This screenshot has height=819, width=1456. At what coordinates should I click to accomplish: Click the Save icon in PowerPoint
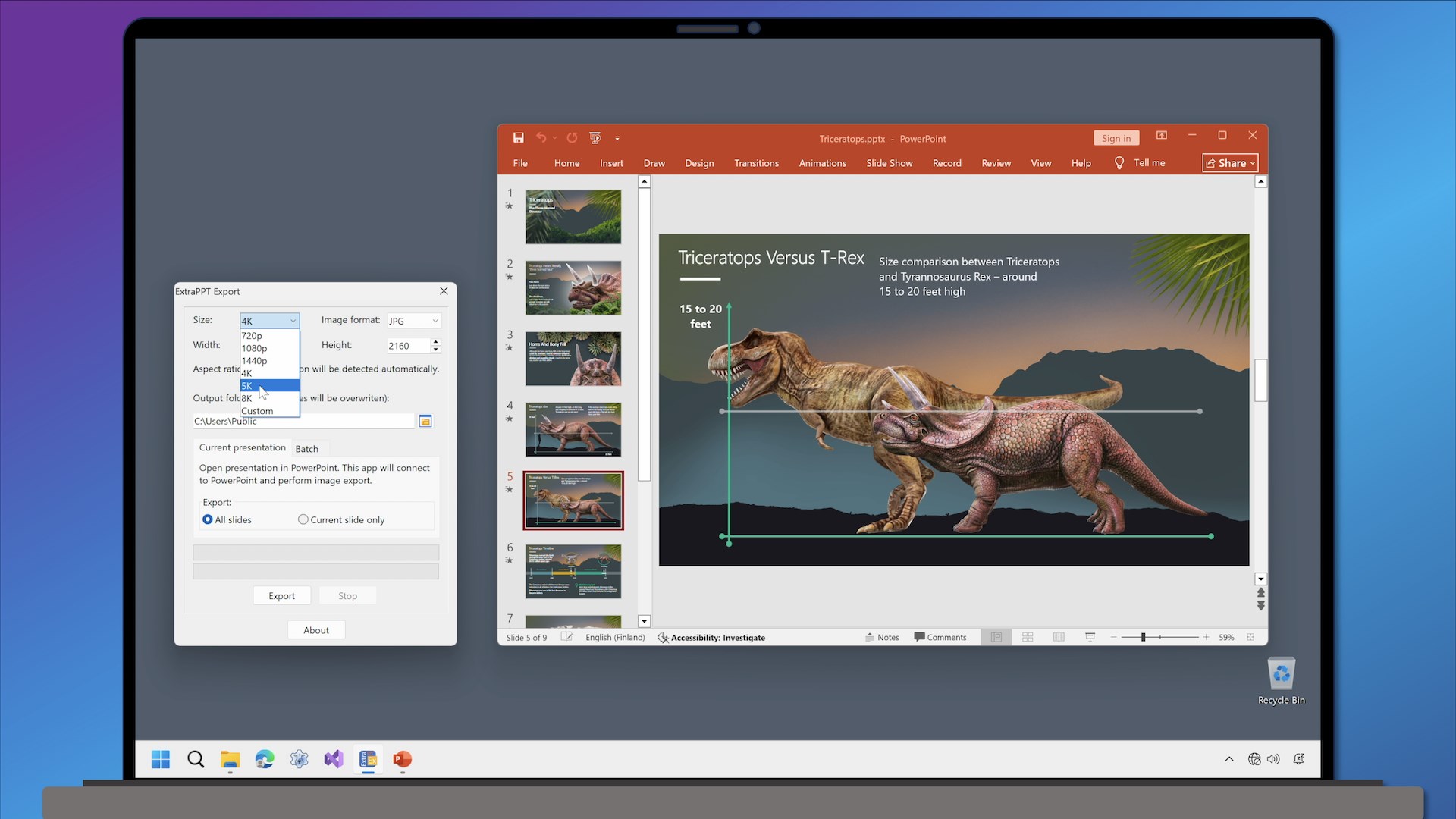(519, 137)
